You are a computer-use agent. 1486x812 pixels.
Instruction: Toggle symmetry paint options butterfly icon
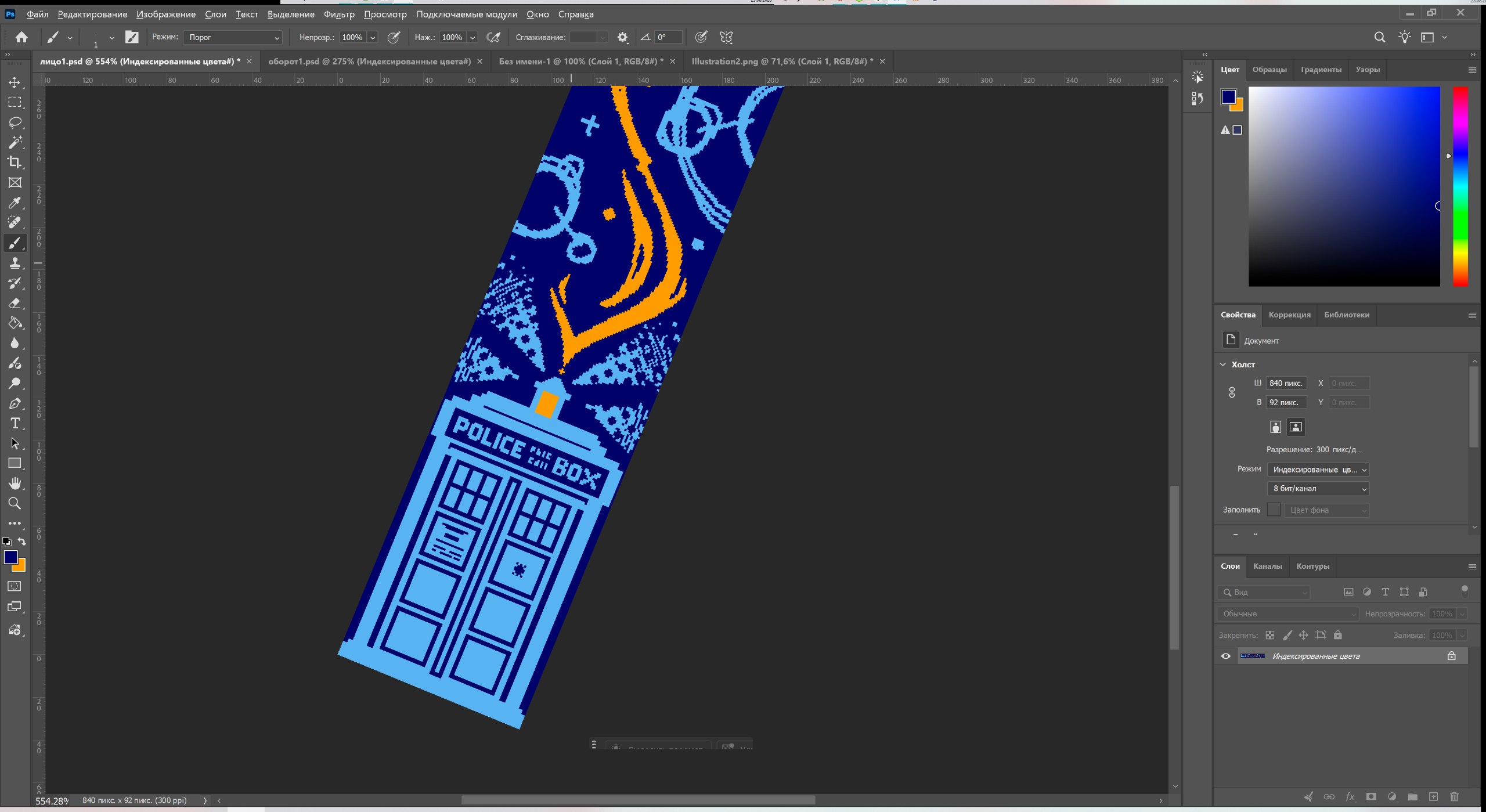coord(726,37)
